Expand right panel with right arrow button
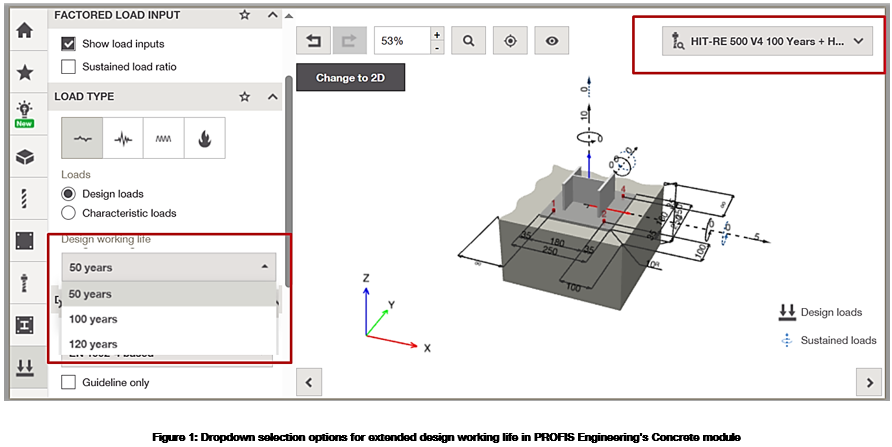The width and height of the screenshot is (892, 447). 869,382
